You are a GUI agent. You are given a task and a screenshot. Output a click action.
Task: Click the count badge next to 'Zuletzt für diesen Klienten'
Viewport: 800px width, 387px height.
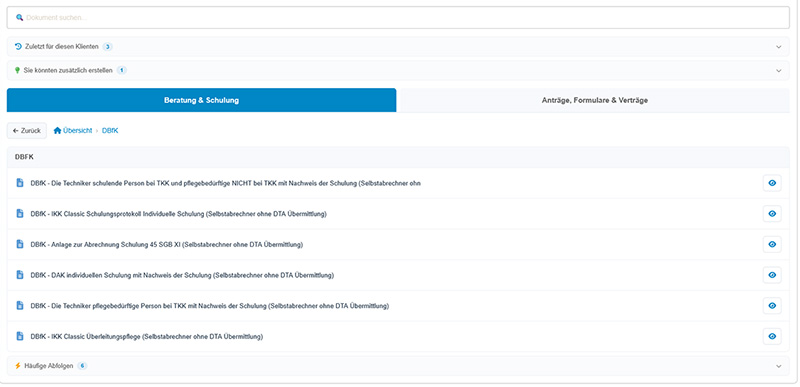click(x=107, y=46)
